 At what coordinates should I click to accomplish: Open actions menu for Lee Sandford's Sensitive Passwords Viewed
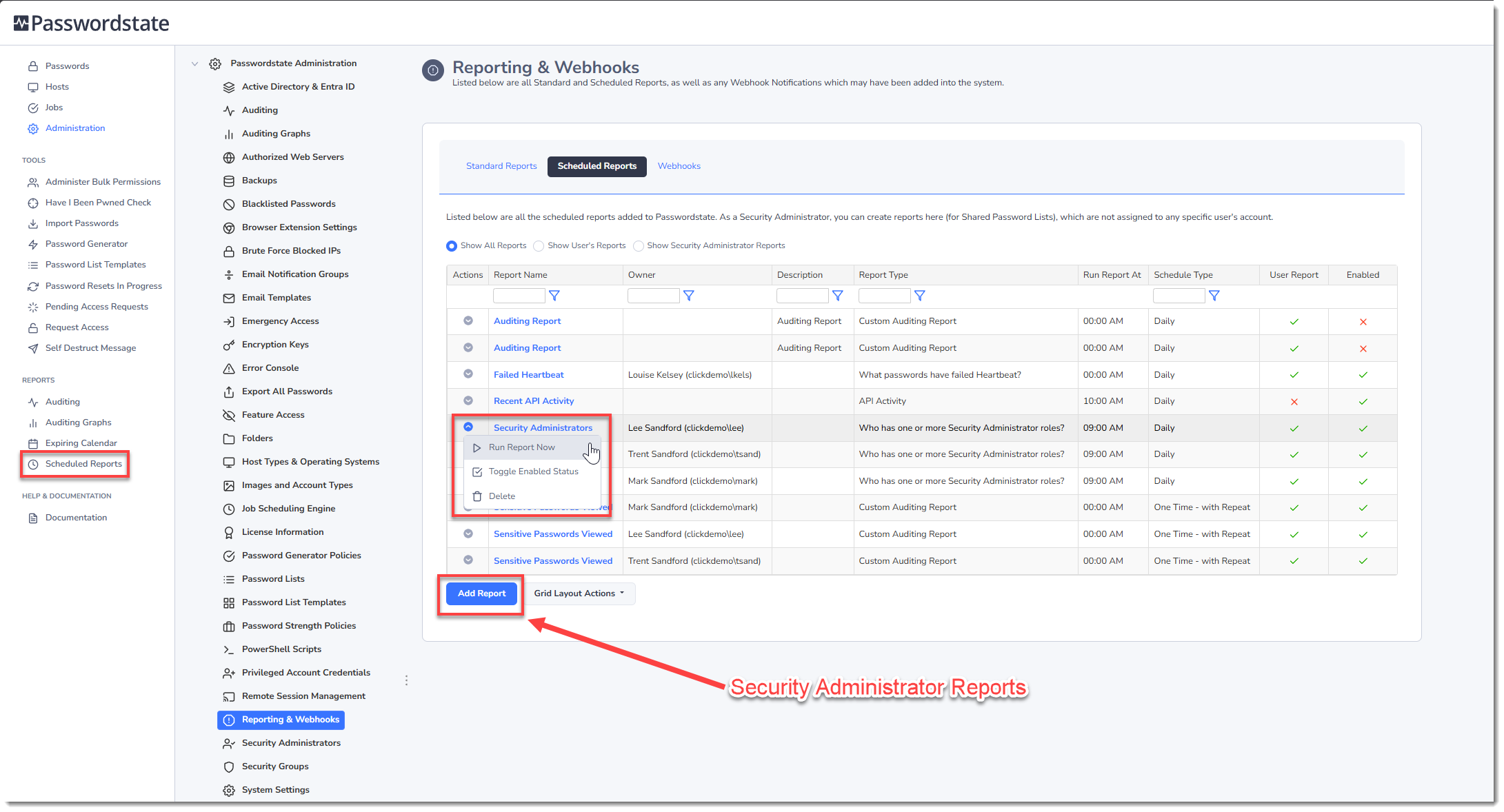coord(468,534)
